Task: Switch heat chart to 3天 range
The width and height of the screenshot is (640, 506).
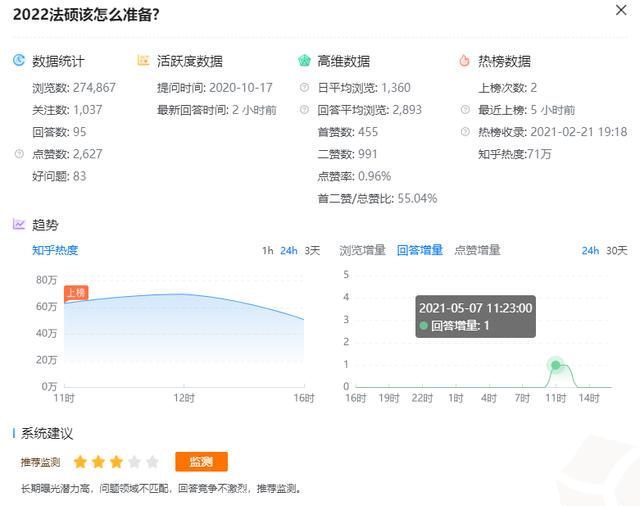Action: click(x=312, y=251)
